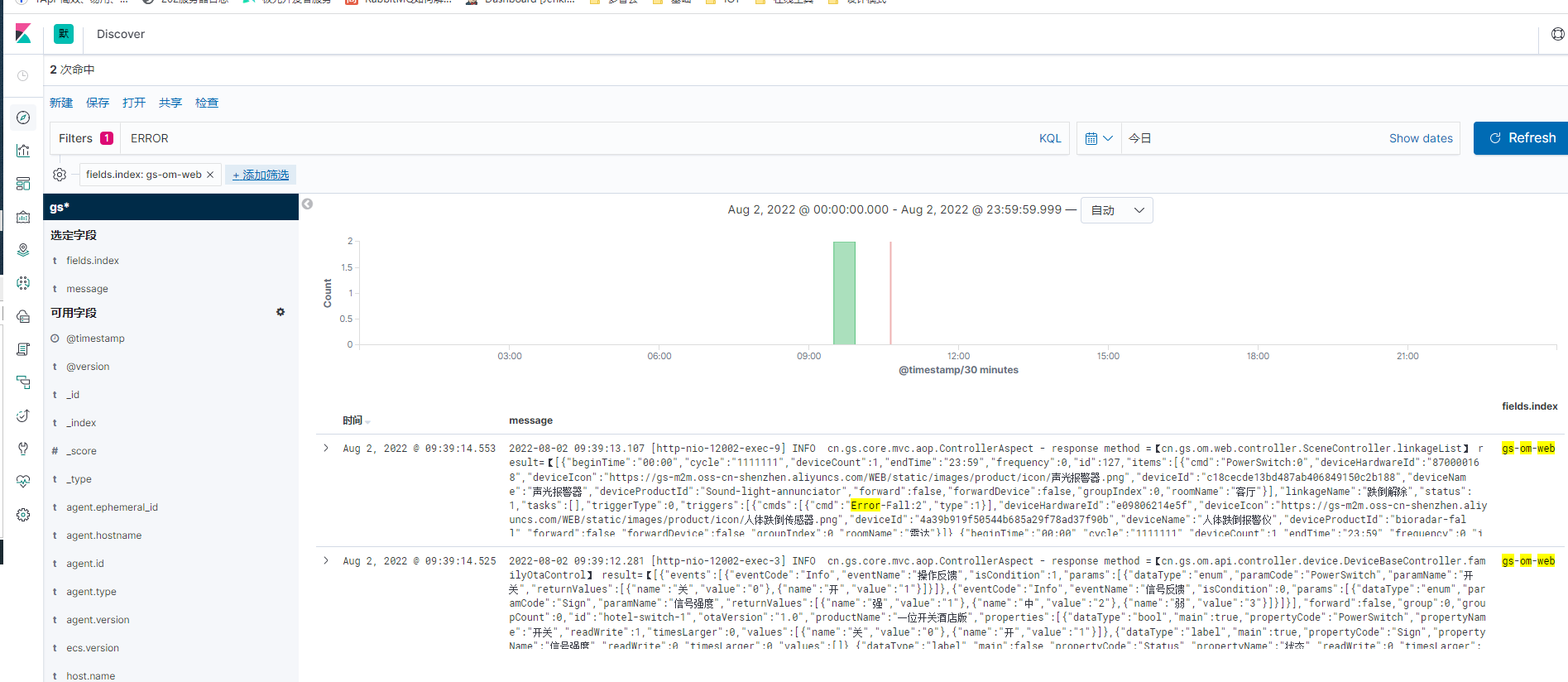This screenshot has height=682, width=1568.
Task: Remove the fields.index gs-om-web filter
Action: tap(210, 175)
